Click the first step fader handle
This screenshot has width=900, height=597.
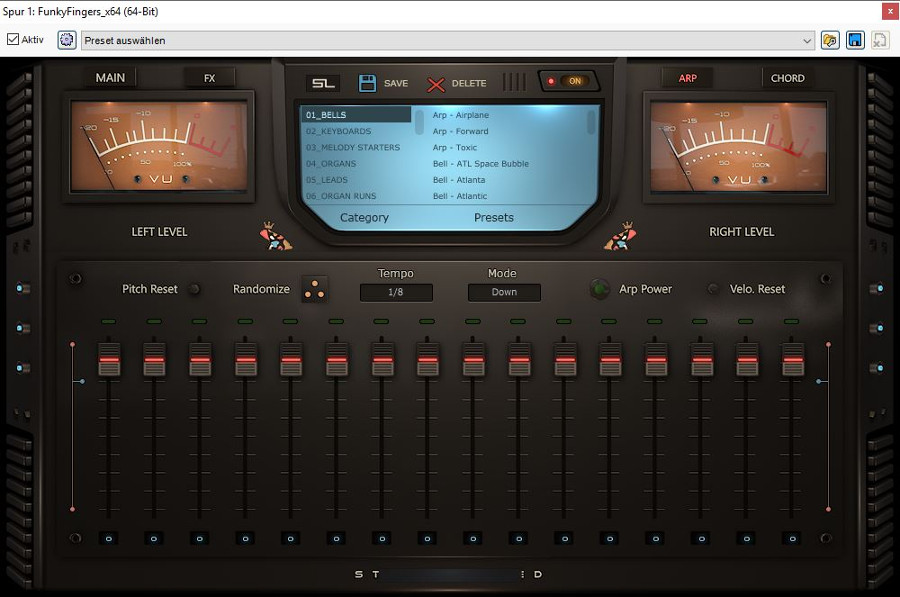point(109,359)
